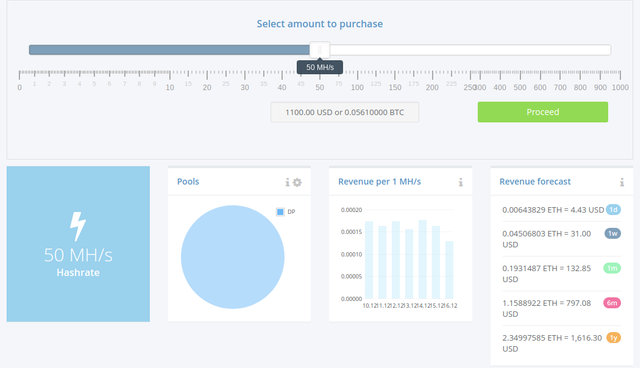Click the 500 mark on the scale

pos(520,87)
